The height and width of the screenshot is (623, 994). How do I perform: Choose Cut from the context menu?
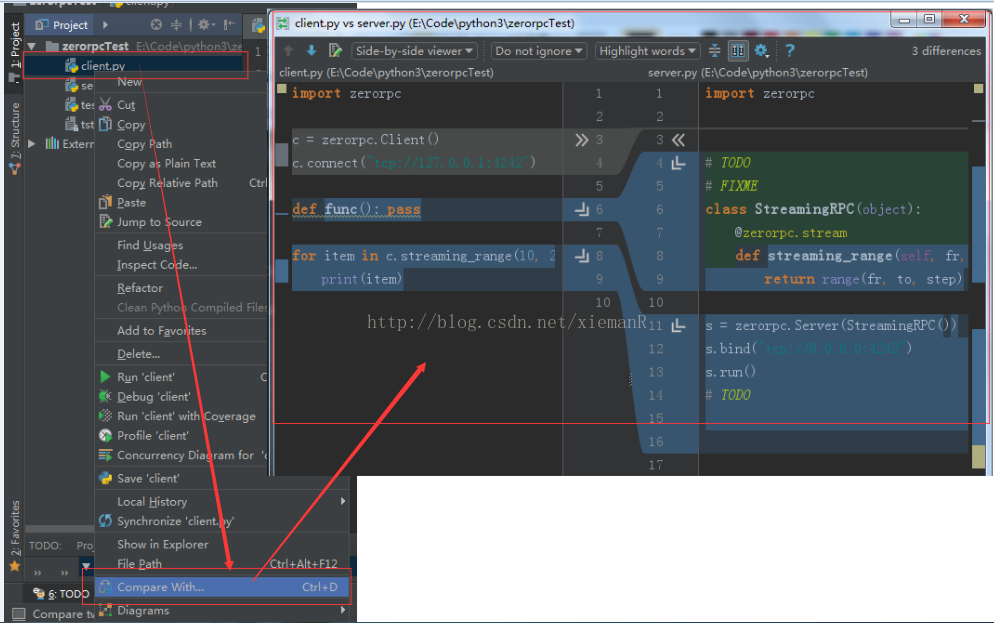pos(181,105)
